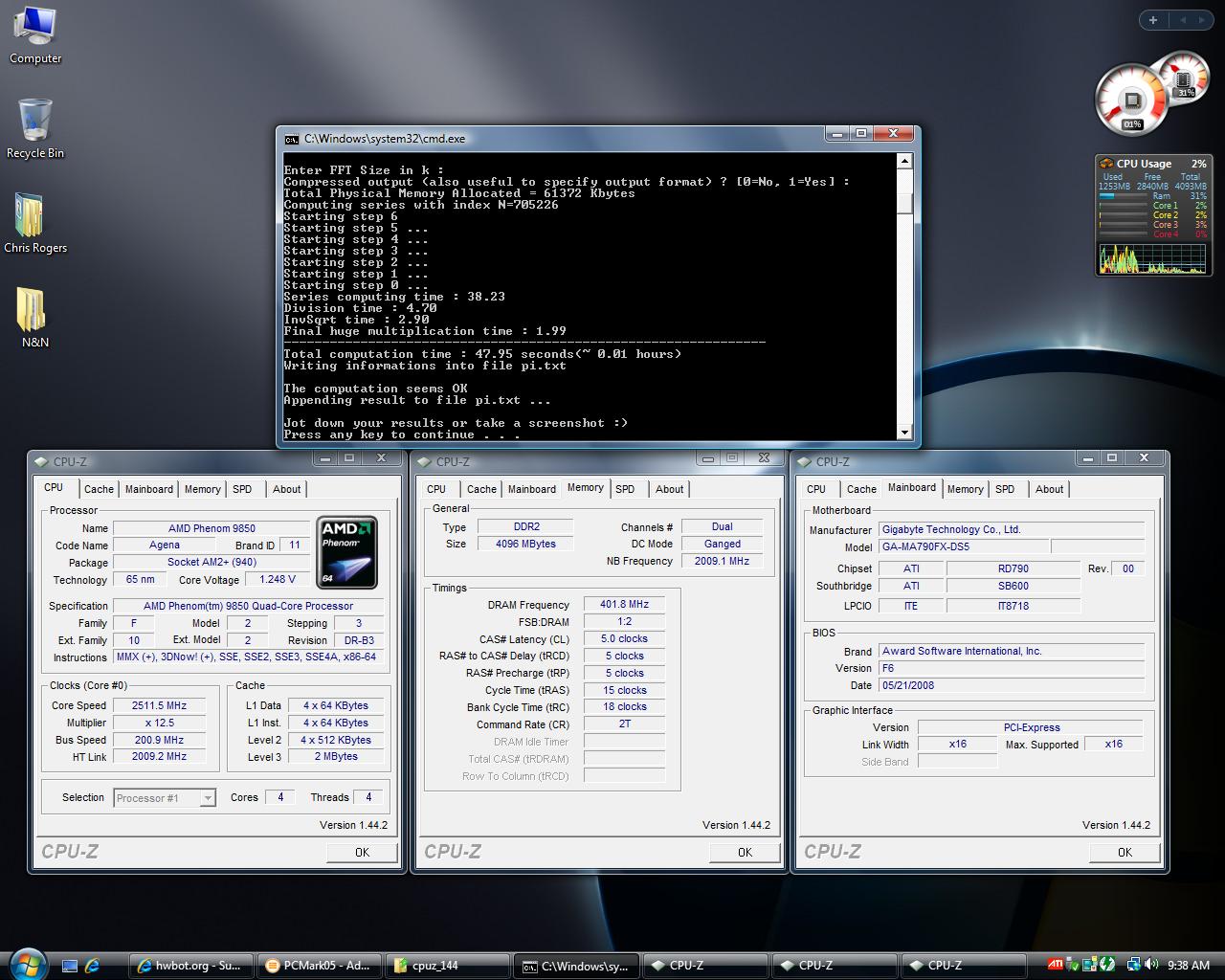The image size is (1225, 980).
Task: Click OK in Memory tab window
Action: [745, 852]
